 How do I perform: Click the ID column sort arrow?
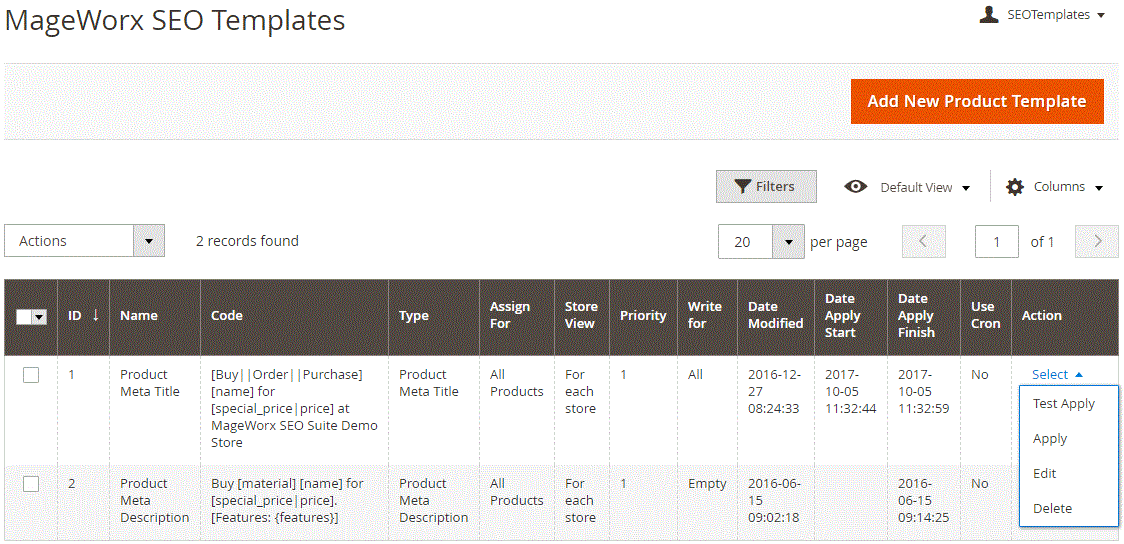pos(95,315)
